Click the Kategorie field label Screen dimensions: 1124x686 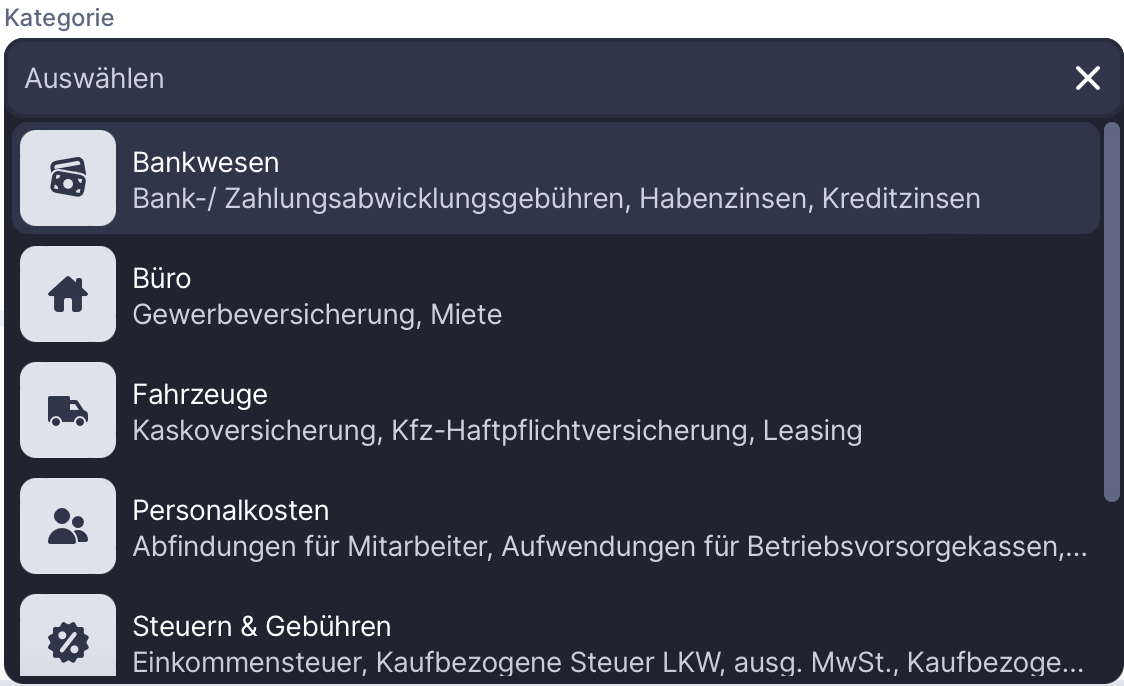[x=59, y=18]
